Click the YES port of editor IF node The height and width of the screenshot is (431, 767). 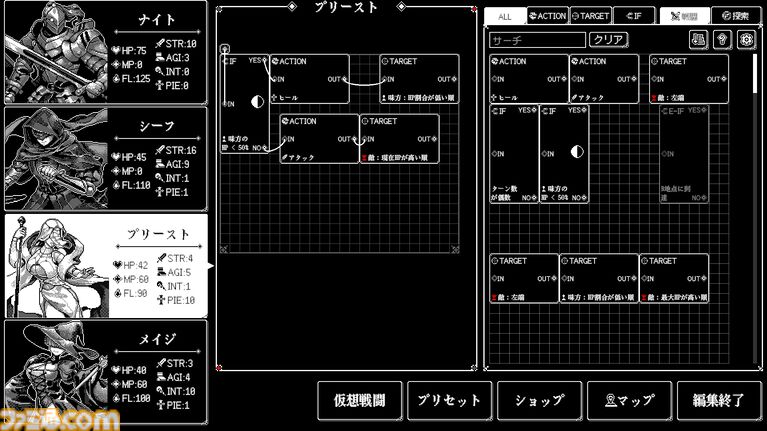click(x=265, y=61)
